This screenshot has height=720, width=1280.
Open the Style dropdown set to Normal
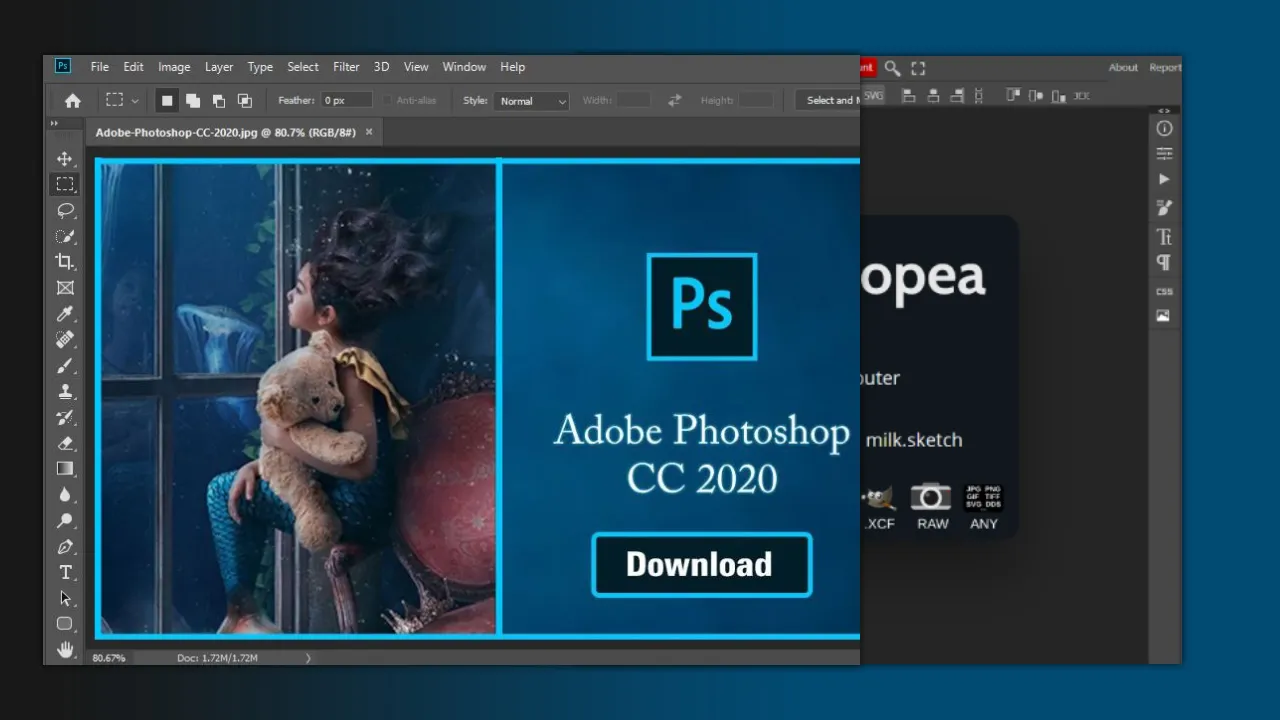(531, 101)
